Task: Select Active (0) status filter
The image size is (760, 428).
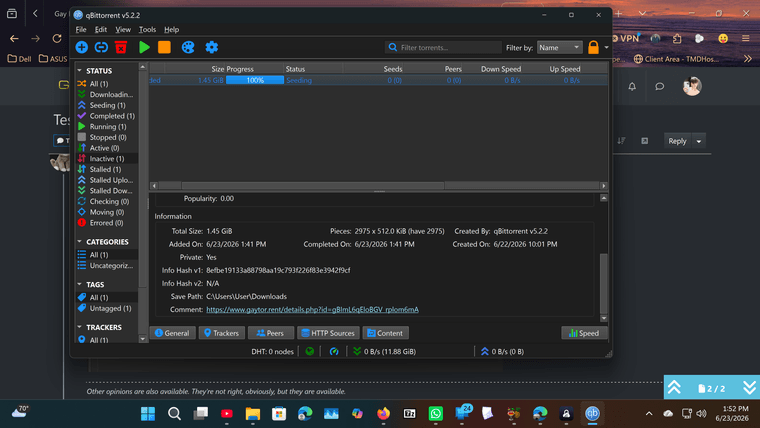Action: [107, 148]
